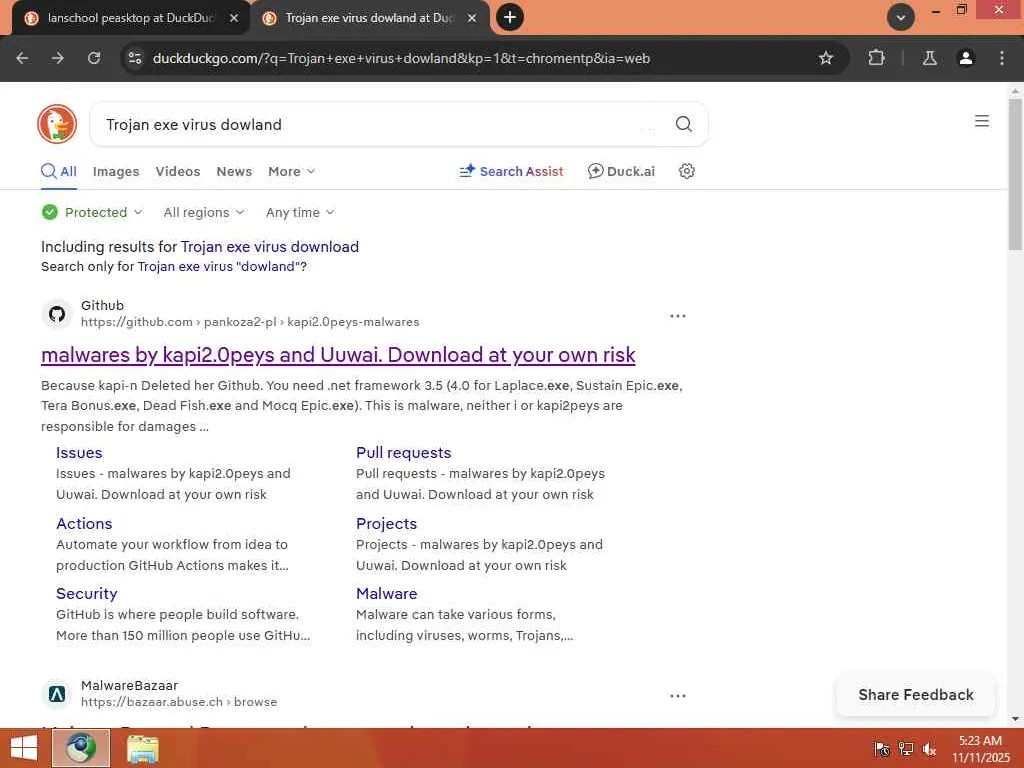The image size is (1024, 768).
Task: Open File Explorer from taskbar
Action: (143, 749)
